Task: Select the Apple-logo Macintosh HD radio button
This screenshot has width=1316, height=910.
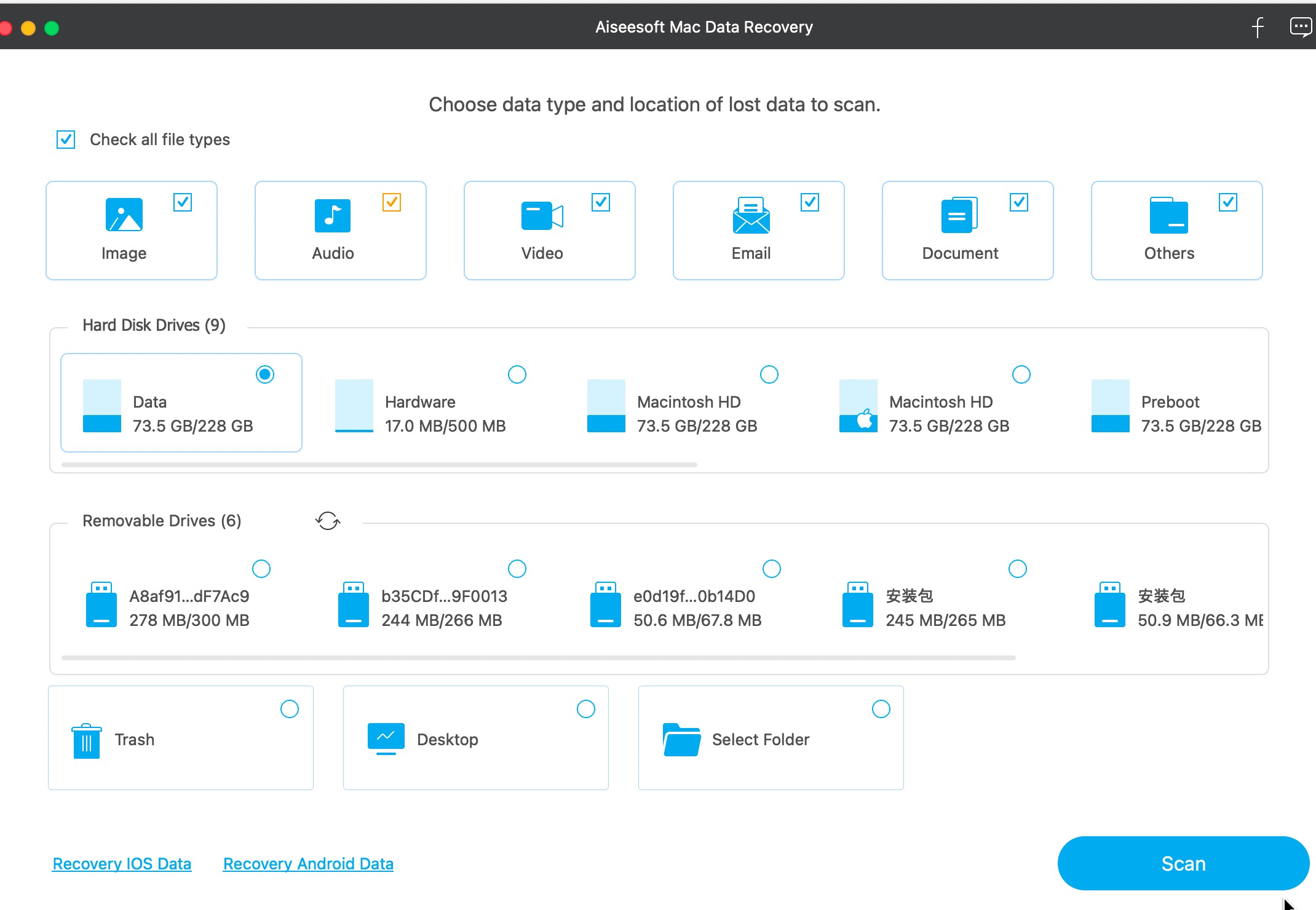Action: coord(1021,374)
